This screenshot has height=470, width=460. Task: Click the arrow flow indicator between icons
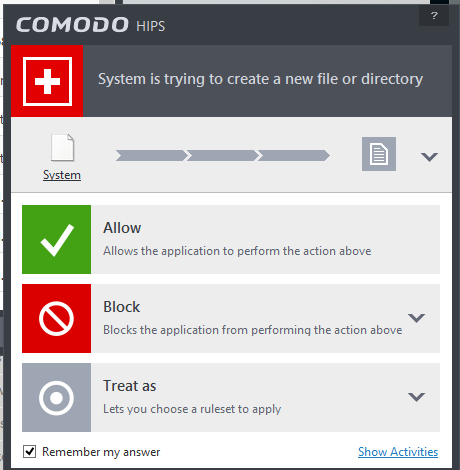point(223,156)
